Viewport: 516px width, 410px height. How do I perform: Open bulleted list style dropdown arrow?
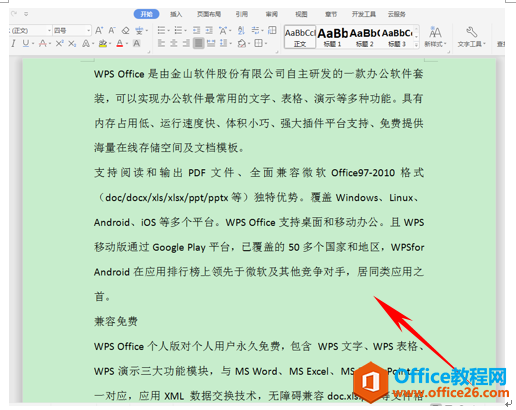(x=169, y=31)
